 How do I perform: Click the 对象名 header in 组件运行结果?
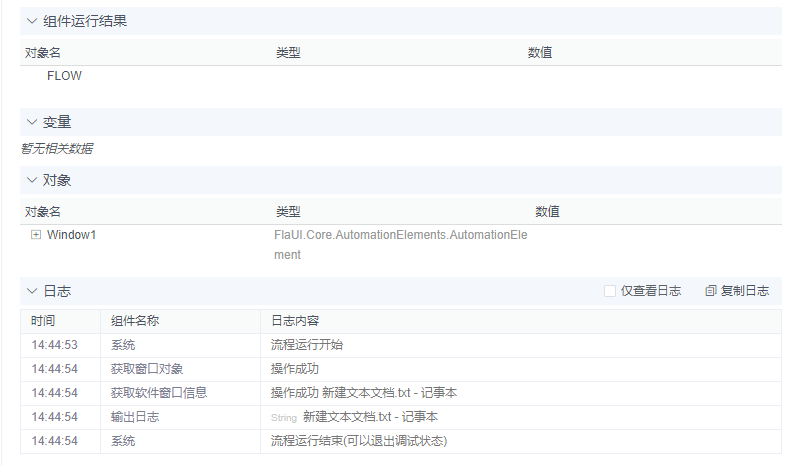click(x=43, y=53)
